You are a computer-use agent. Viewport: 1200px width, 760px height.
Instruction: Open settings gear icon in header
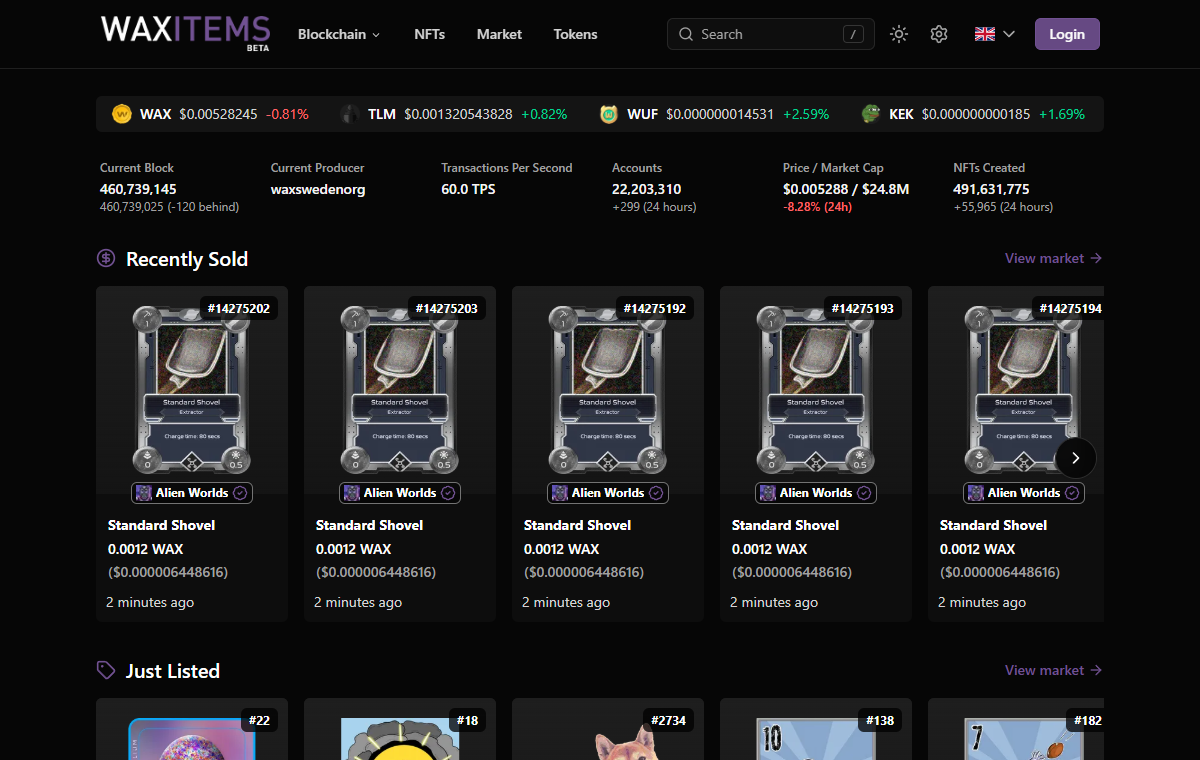(938, 34)
